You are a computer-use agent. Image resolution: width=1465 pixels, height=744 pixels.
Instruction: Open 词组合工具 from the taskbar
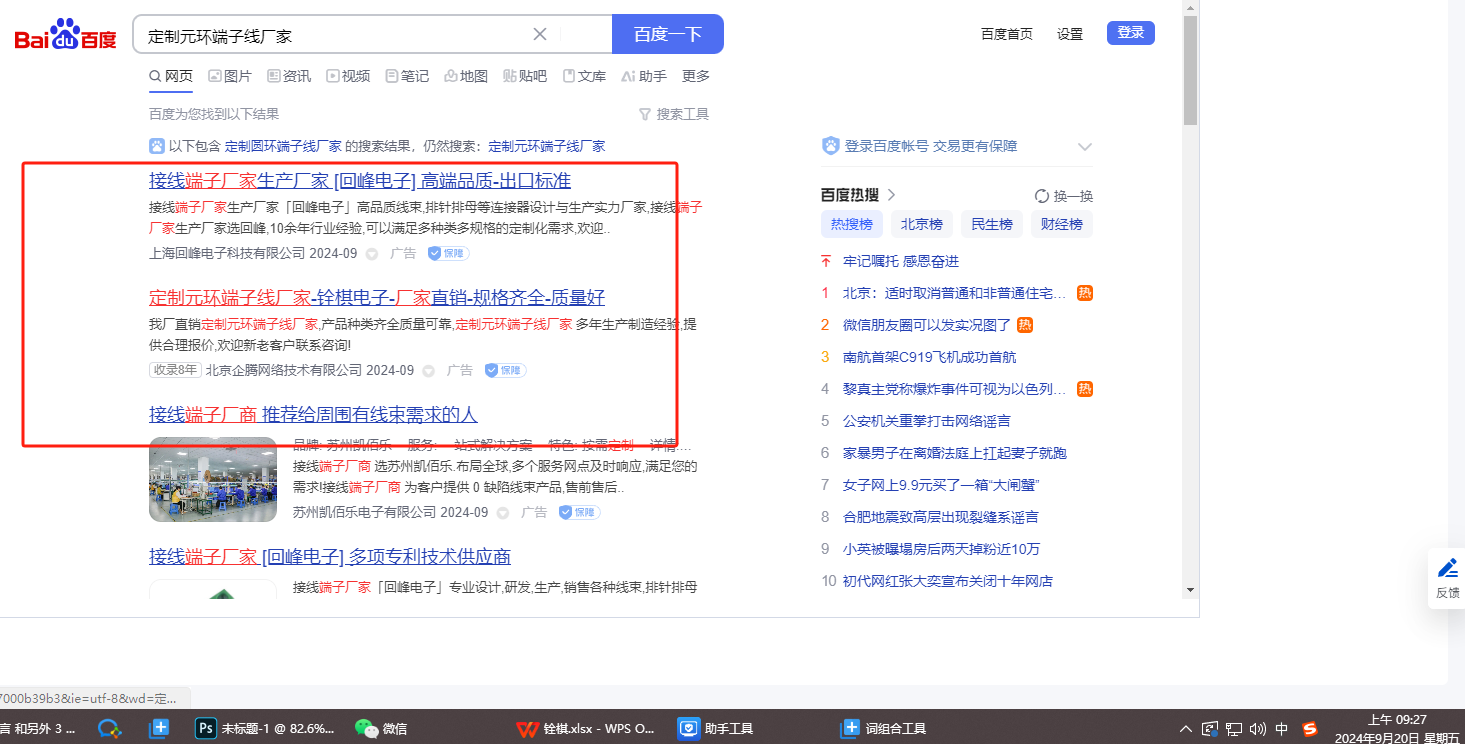[x=884, y=728]
